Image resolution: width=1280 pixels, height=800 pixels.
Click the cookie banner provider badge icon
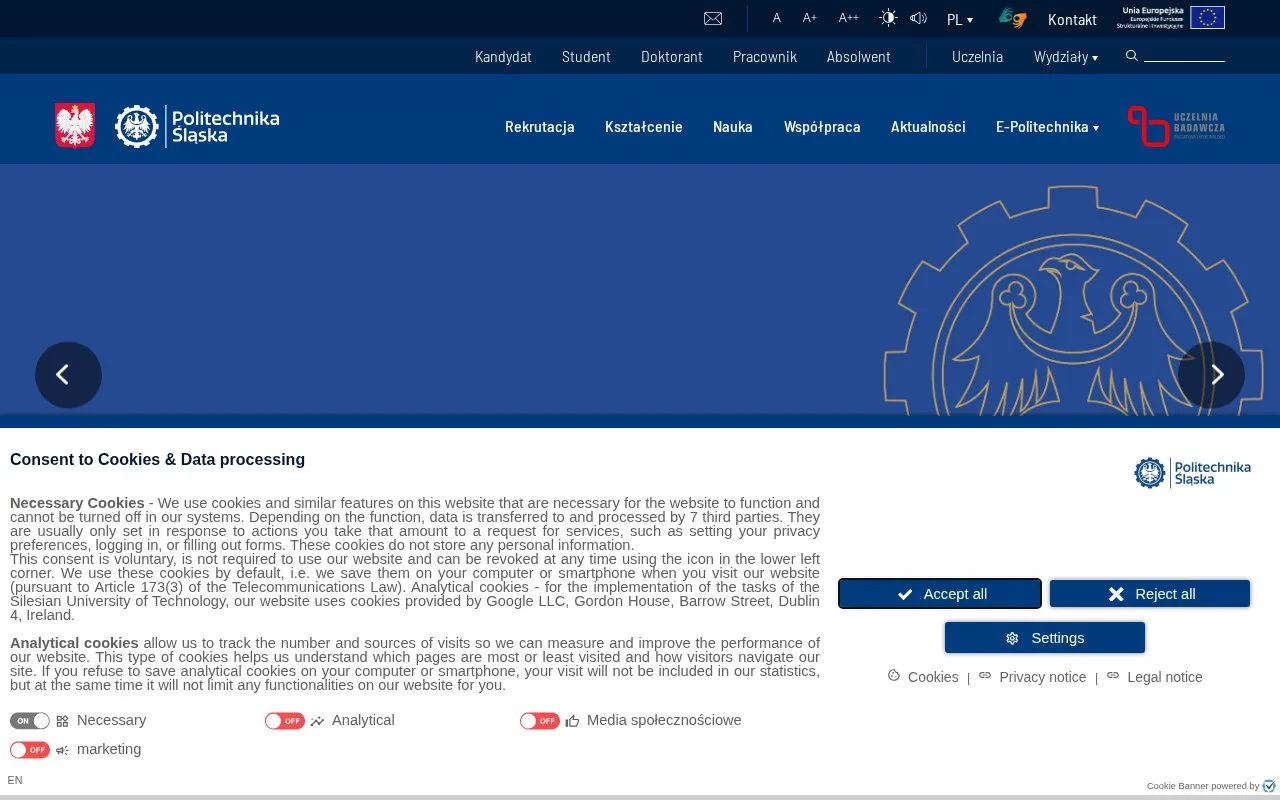(1270, 786)
